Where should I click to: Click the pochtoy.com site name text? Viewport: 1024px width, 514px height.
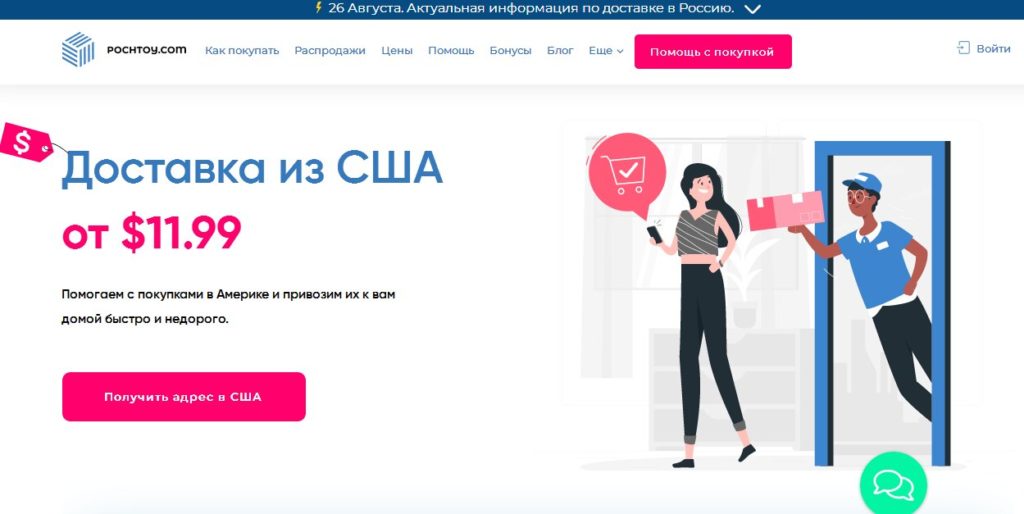click(146, 50)
